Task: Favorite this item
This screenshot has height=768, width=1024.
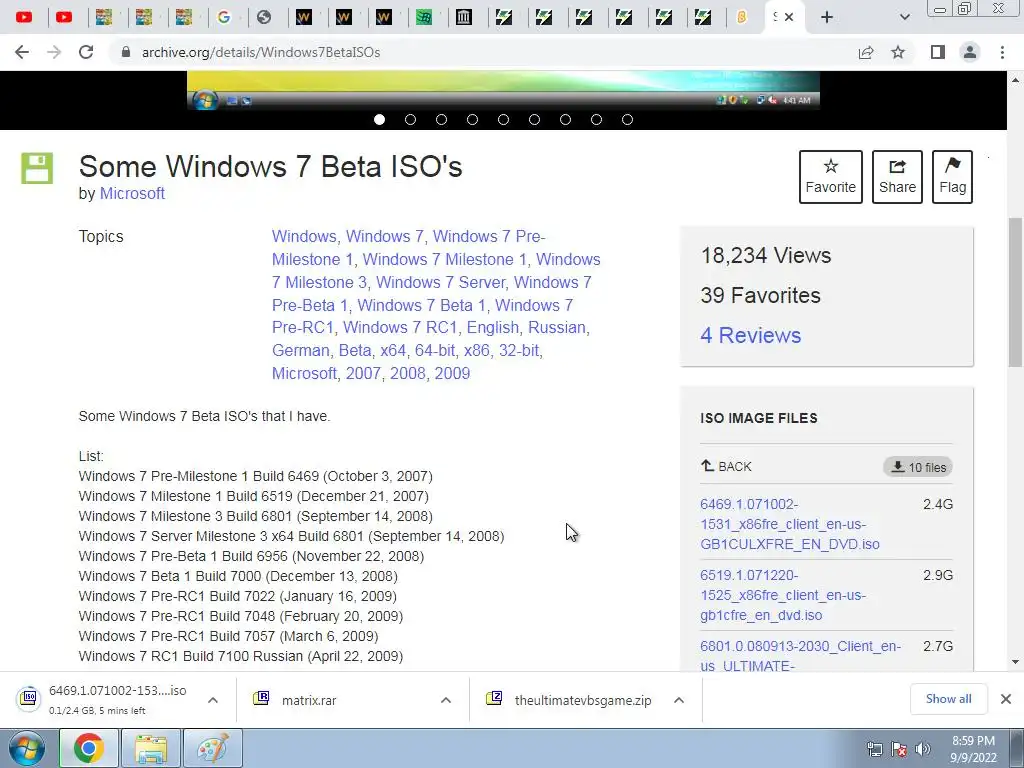Action: [x=831, y=177]
